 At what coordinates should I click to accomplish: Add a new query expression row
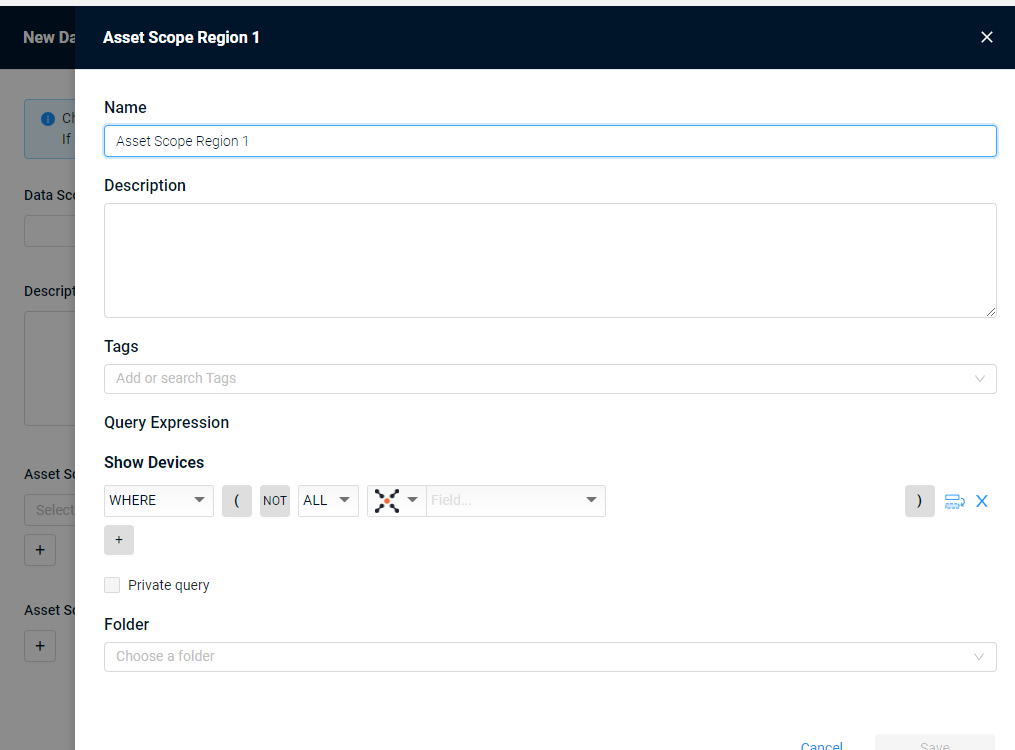coord(119,540)
